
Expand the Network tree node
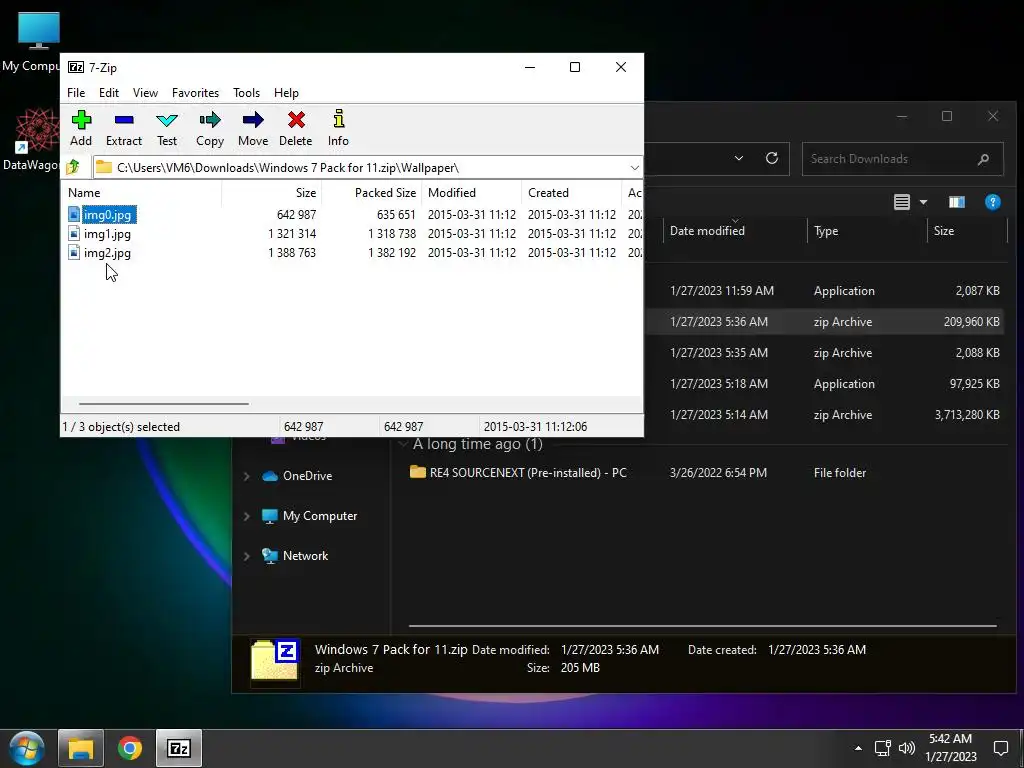pos(247,556)
